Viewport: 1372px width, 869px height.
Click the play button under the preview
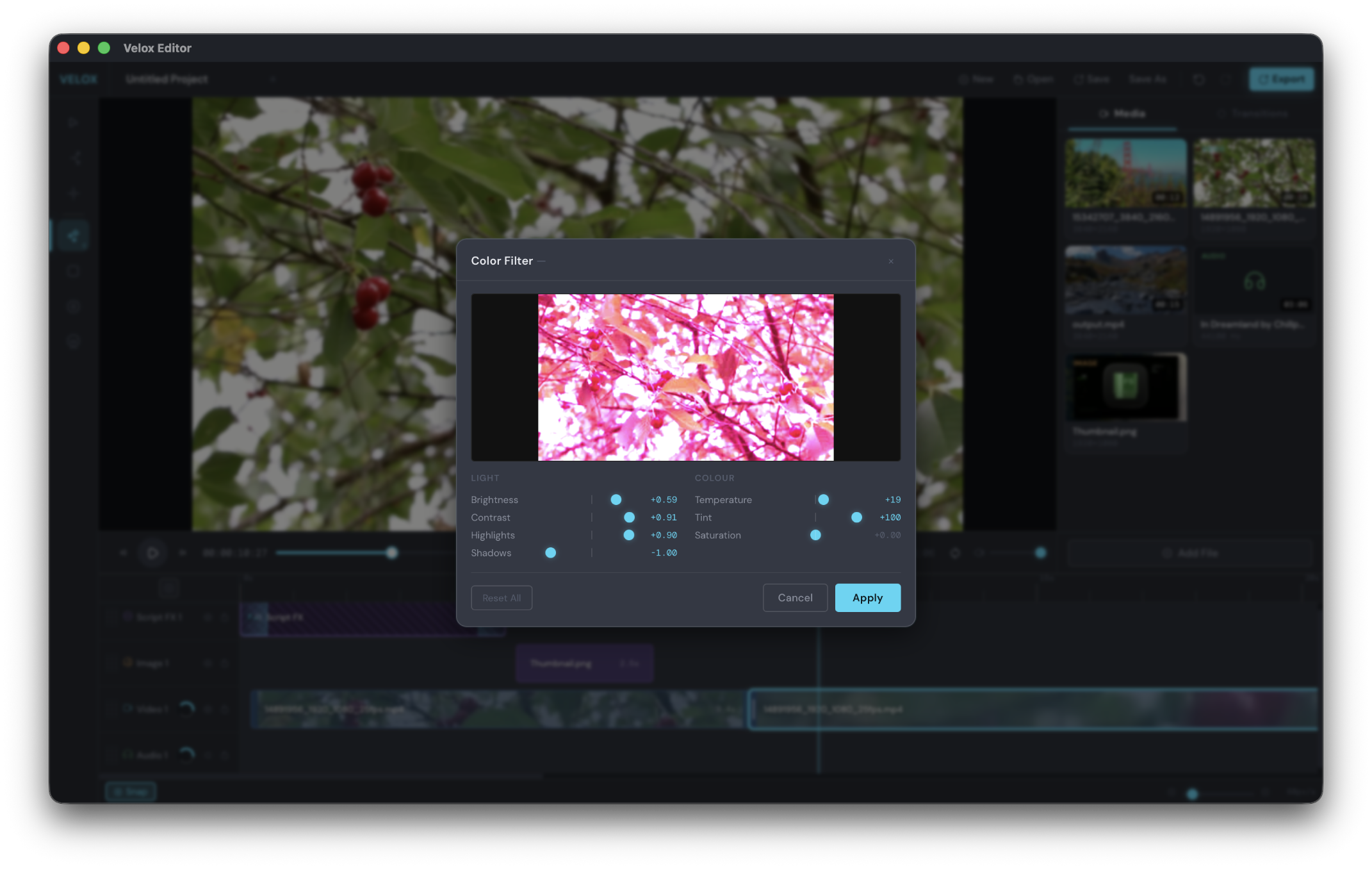(x=152, y=553)
